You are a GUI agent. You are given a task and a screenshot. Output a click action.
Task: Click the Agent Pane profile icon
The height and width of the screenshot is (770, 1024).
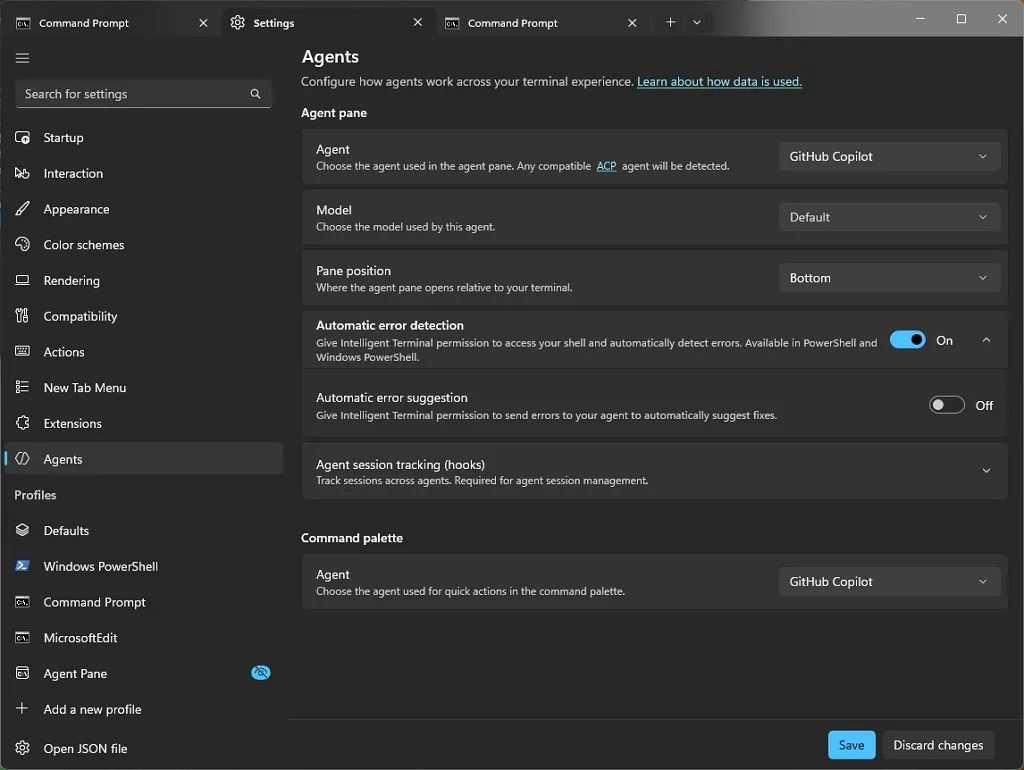(22, 673)
